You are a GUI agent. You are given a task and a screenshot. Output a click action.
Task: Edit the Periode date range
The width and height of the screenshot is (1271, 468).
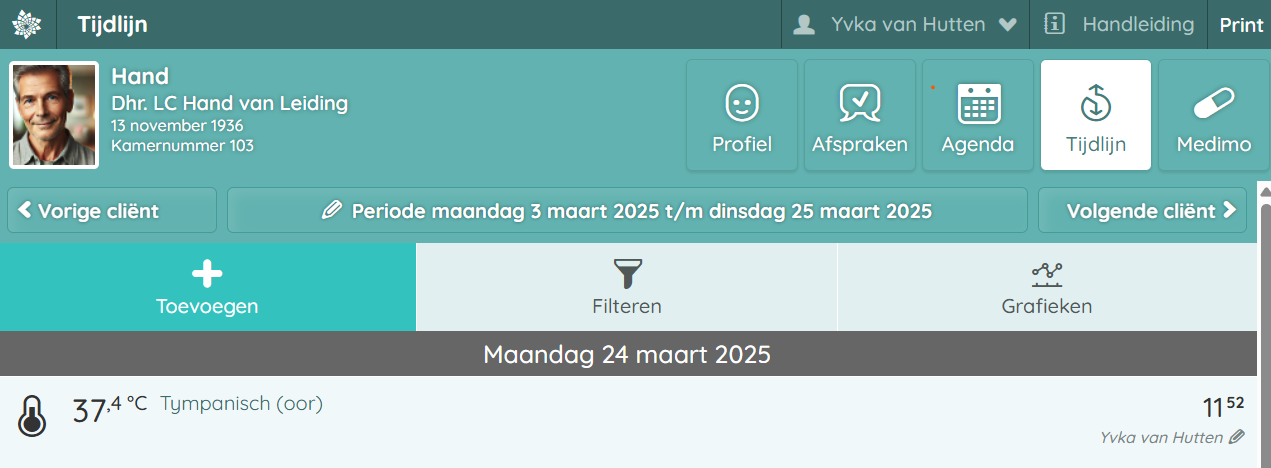(627, 211)
